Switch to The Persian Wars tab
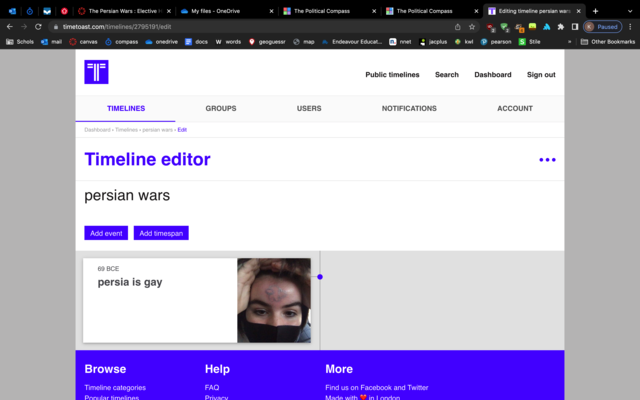 pos(124,11)
